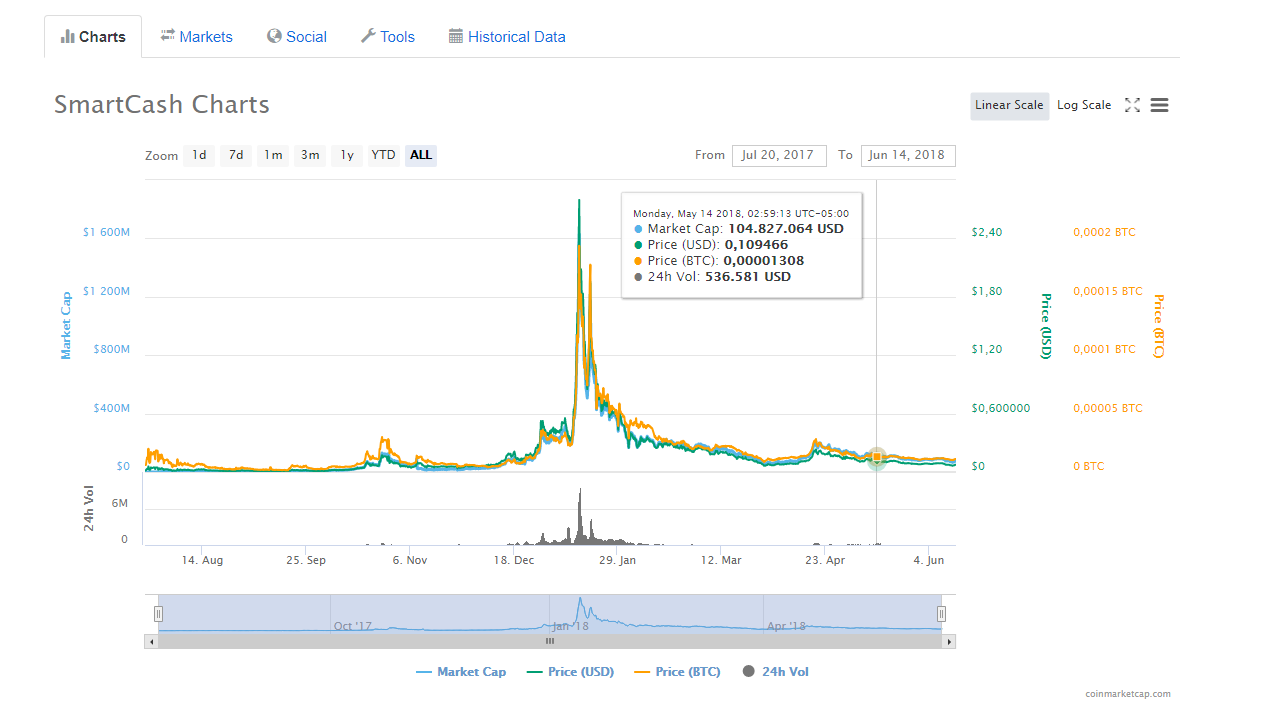Set zoom range to 1m
The height and width of the screenshot is (710, 1276).
[x=273, y=155]
